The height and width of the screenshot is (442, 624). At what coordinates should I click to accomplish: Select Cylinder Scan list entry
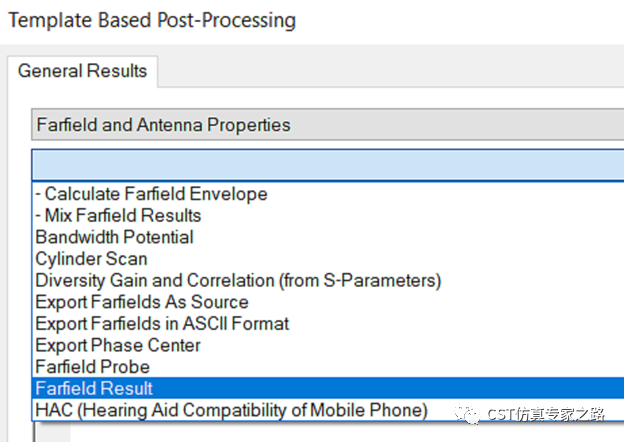328,259
